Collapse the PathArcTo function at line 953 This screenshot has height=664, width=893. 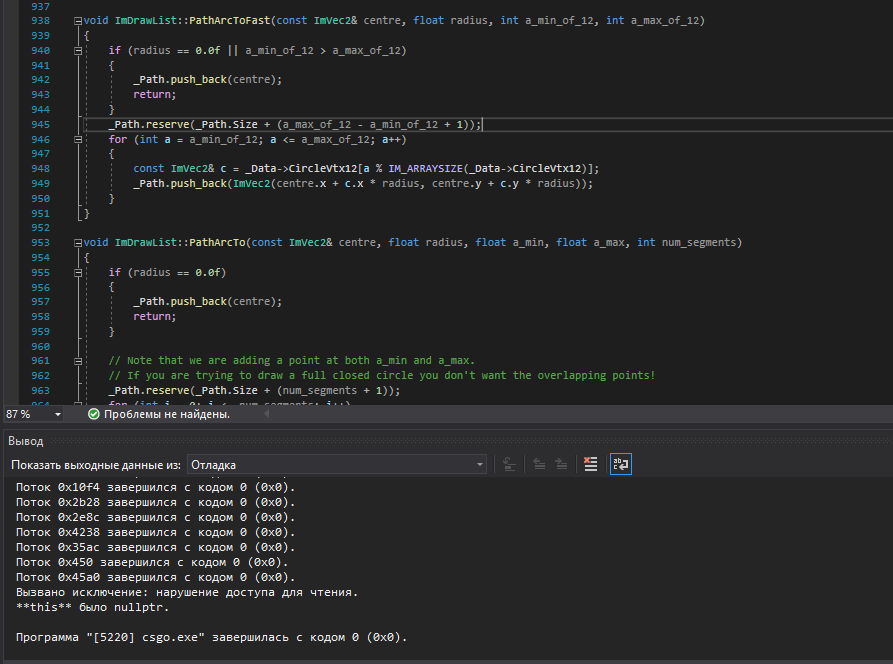coord(77,243)
